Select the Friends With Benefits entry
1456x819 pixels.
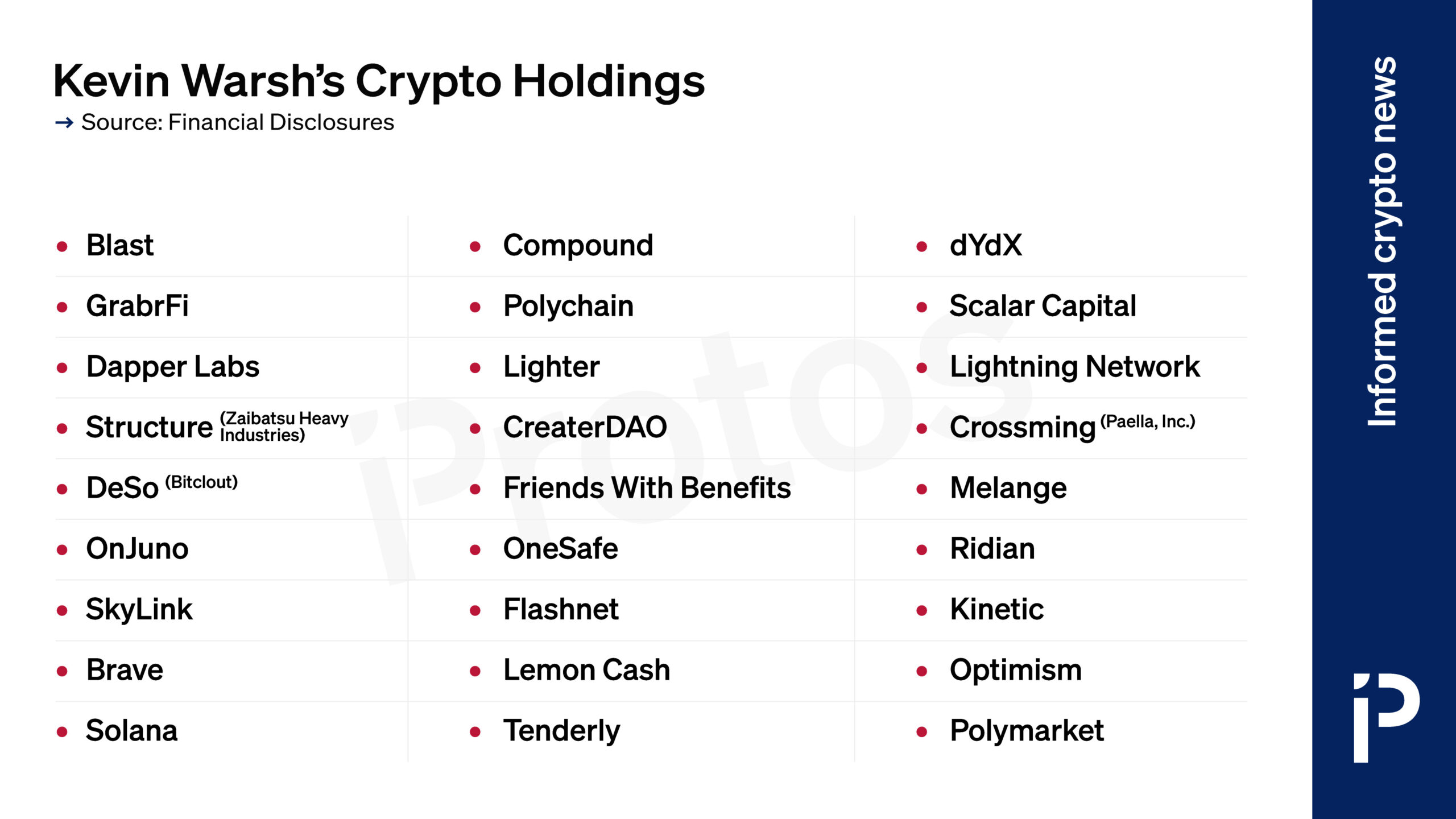coord(647,488)
